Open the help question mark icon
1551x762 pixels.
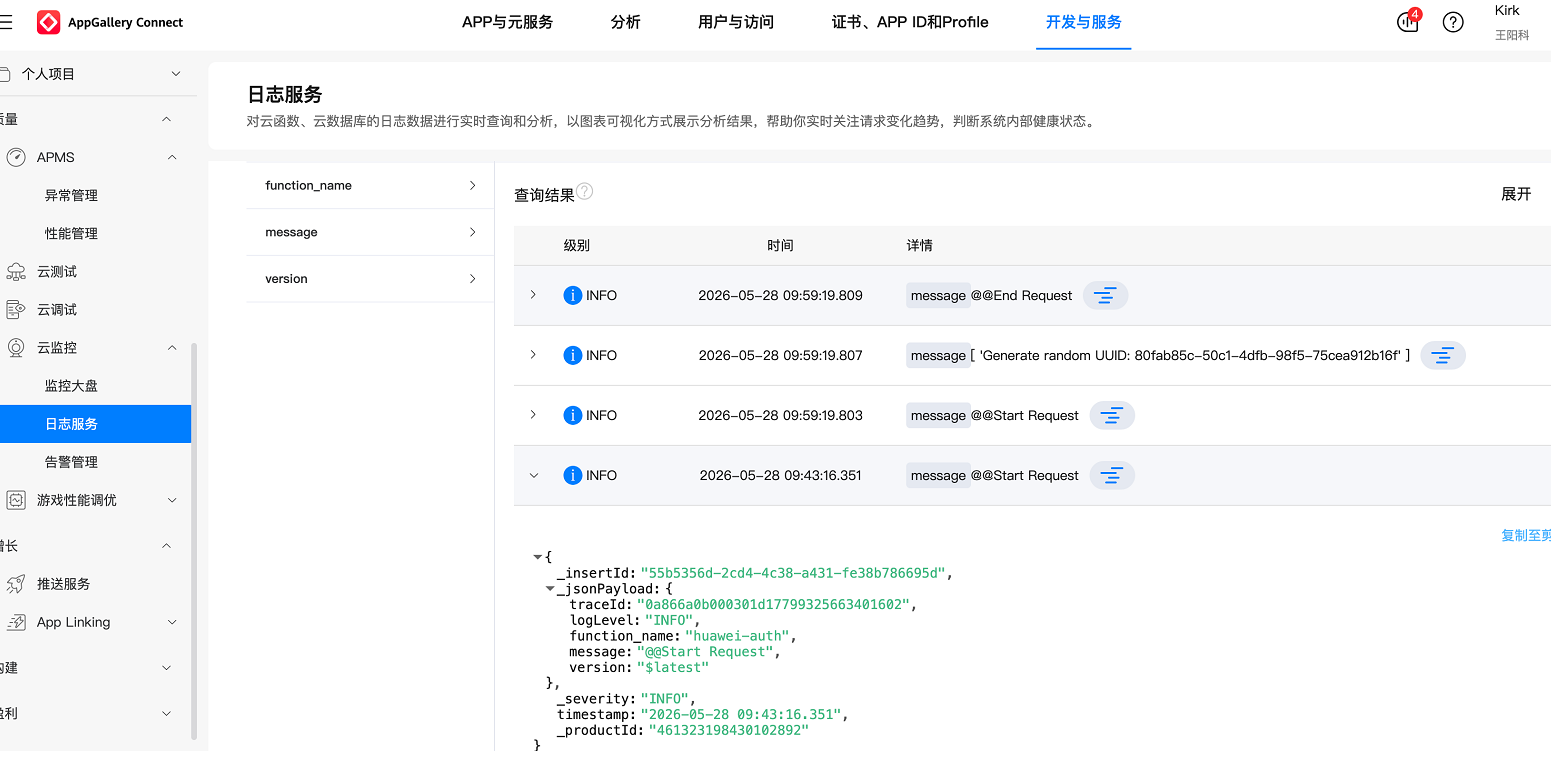click(1453, 22)
